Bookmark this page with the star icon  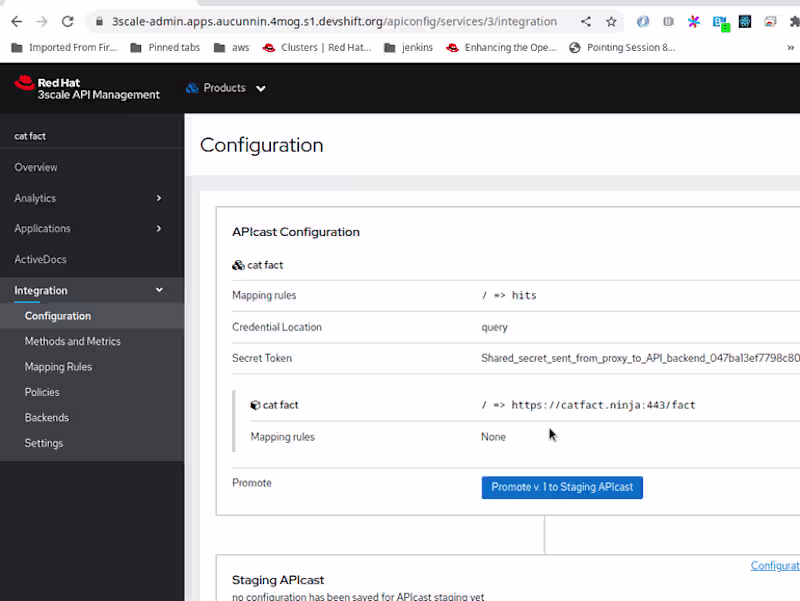(x=611, y=21)
